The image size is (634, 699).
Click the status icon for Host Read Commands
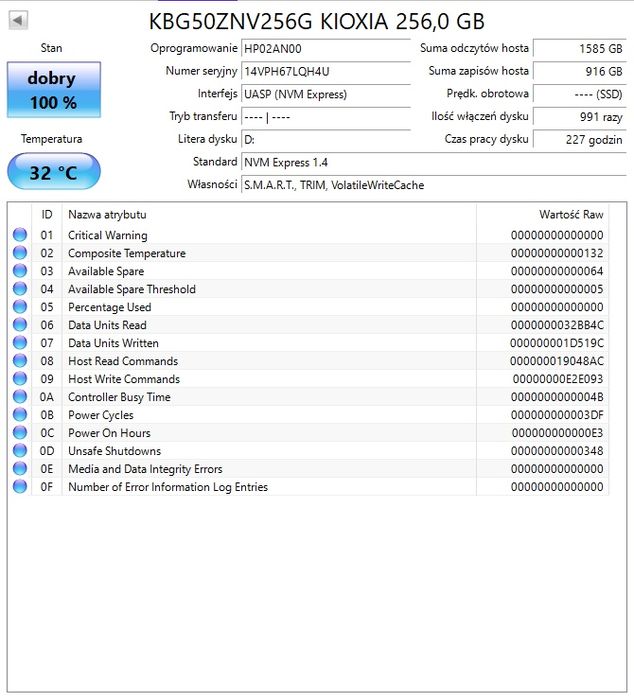pos(20,361)
